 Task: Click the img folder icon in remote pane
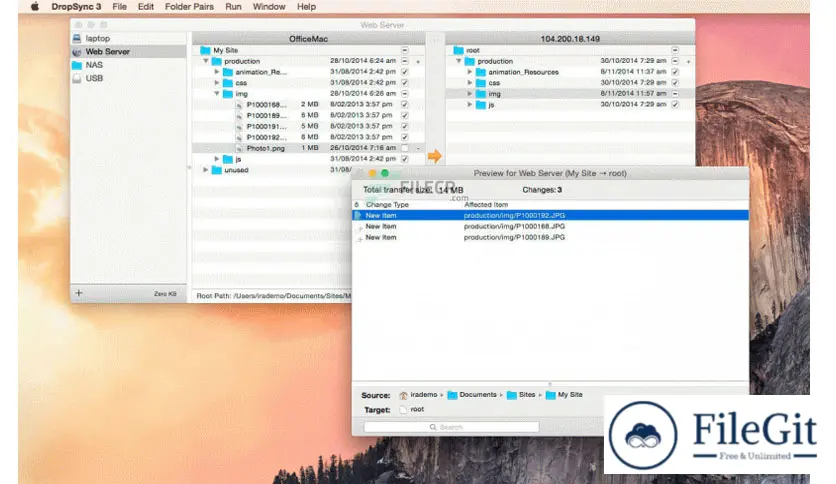click(x=481, y=94)
